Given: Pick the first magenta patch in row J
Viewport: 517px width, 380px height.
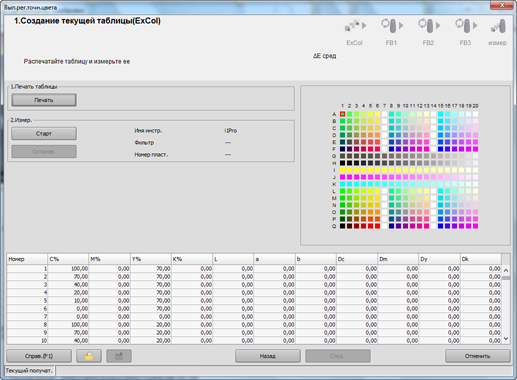Looking at the screenshot, I should point(342,177).
